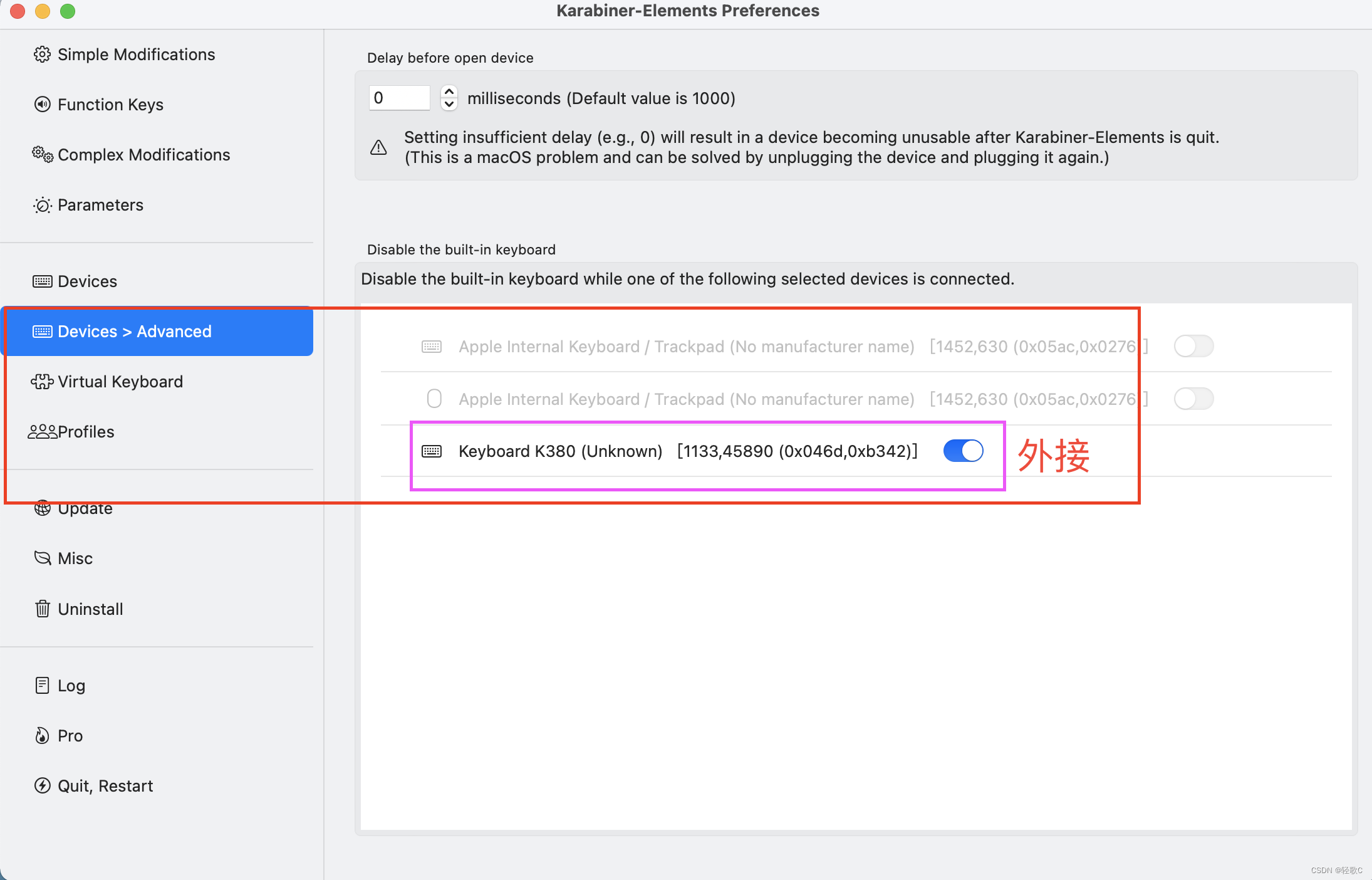The width and height of the screenshot is (1372, 880).
Task: Go to Quit, Restart page
Action: click(x=105, y=785)
